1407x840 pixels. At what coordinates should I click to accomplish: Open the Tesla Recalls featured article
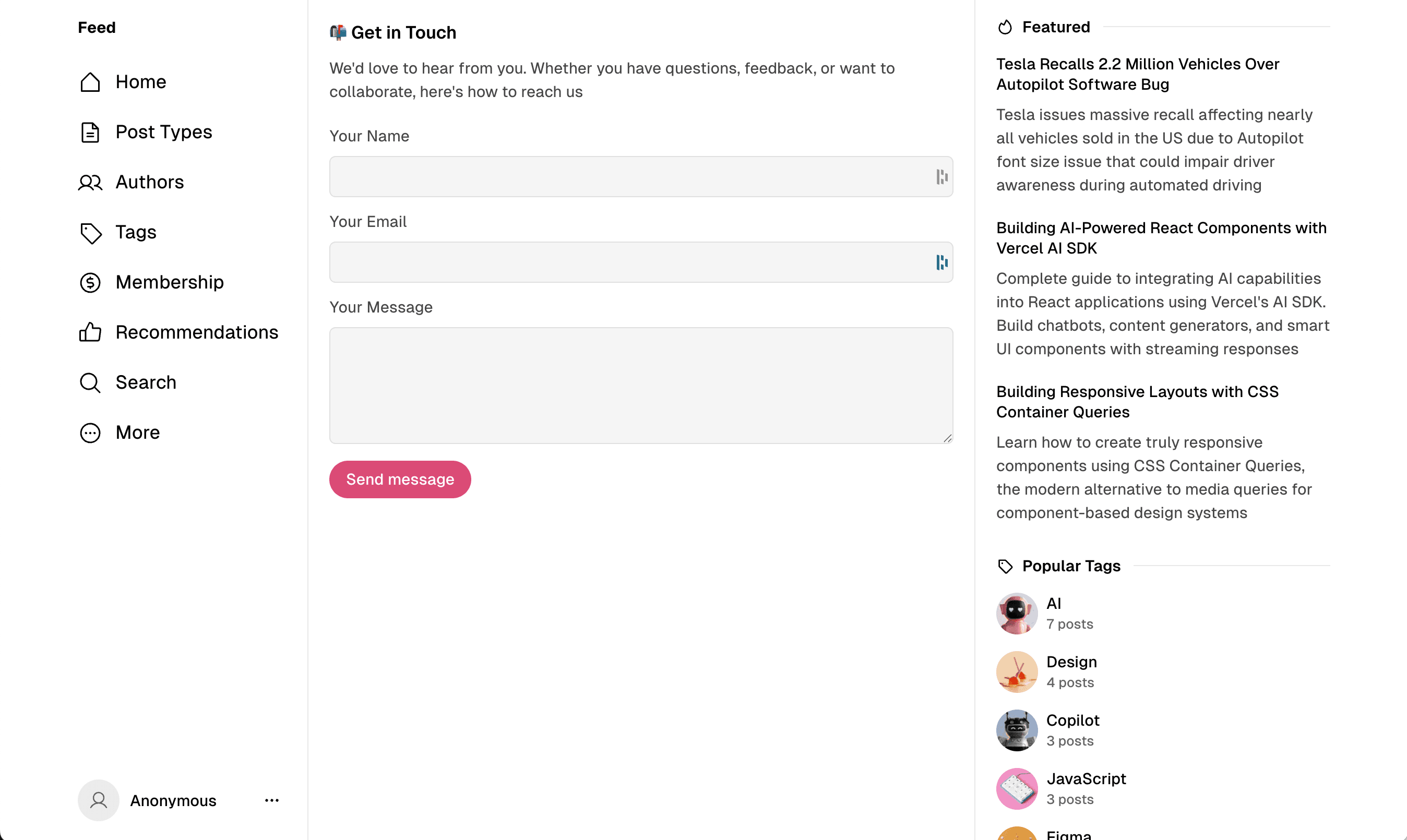pos(1138,74)
